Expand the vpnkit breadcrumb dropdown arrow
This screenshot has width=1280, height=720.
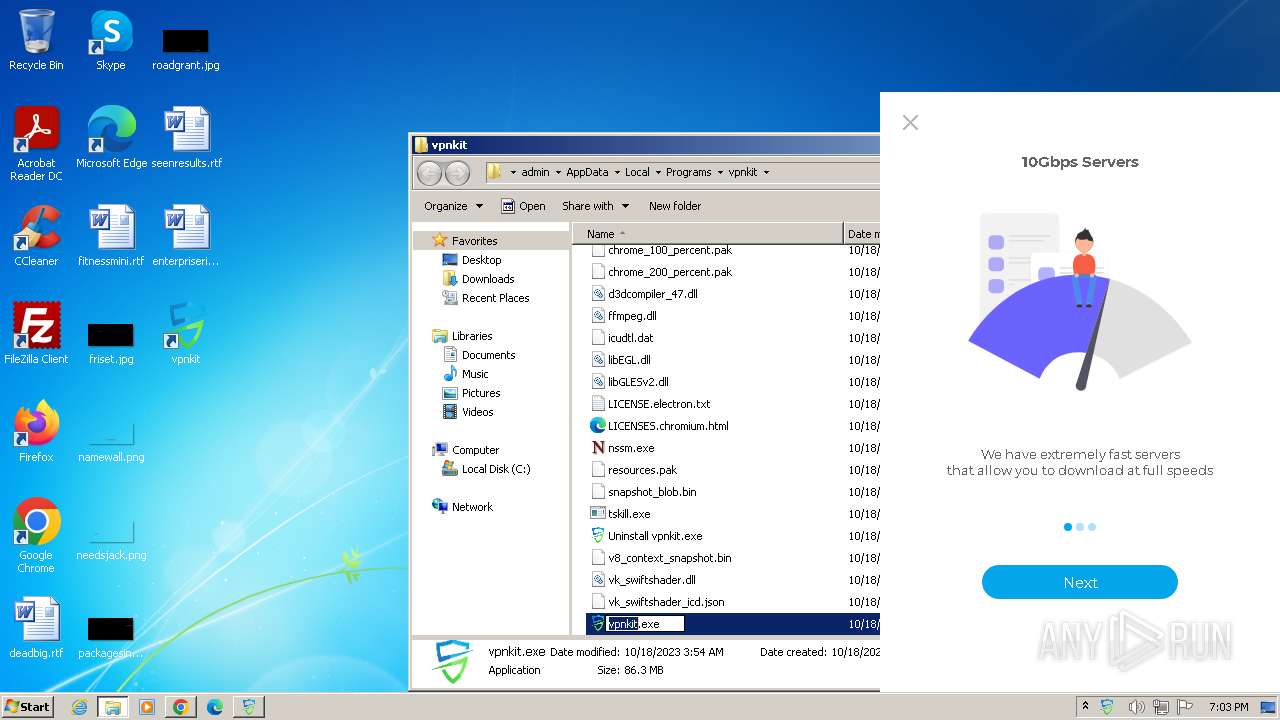coord(766,172)
